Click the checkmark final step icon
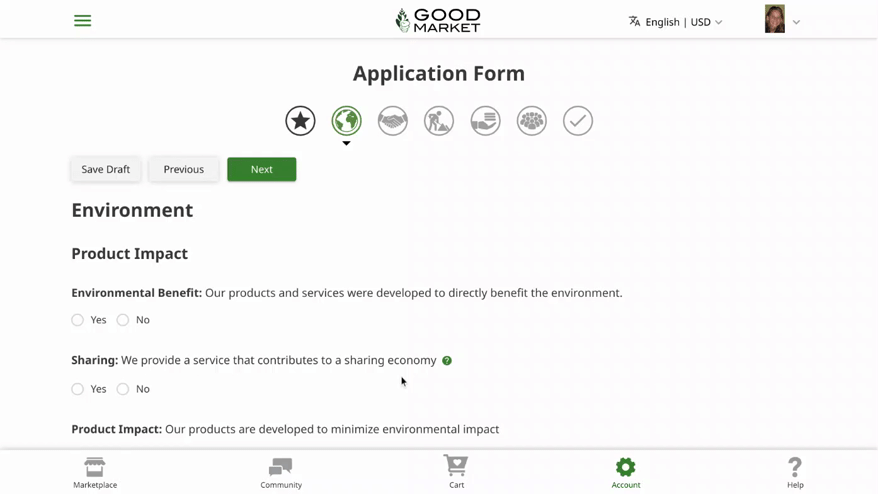The height and width of the screenshot is (494, 878). click(578, 121)
